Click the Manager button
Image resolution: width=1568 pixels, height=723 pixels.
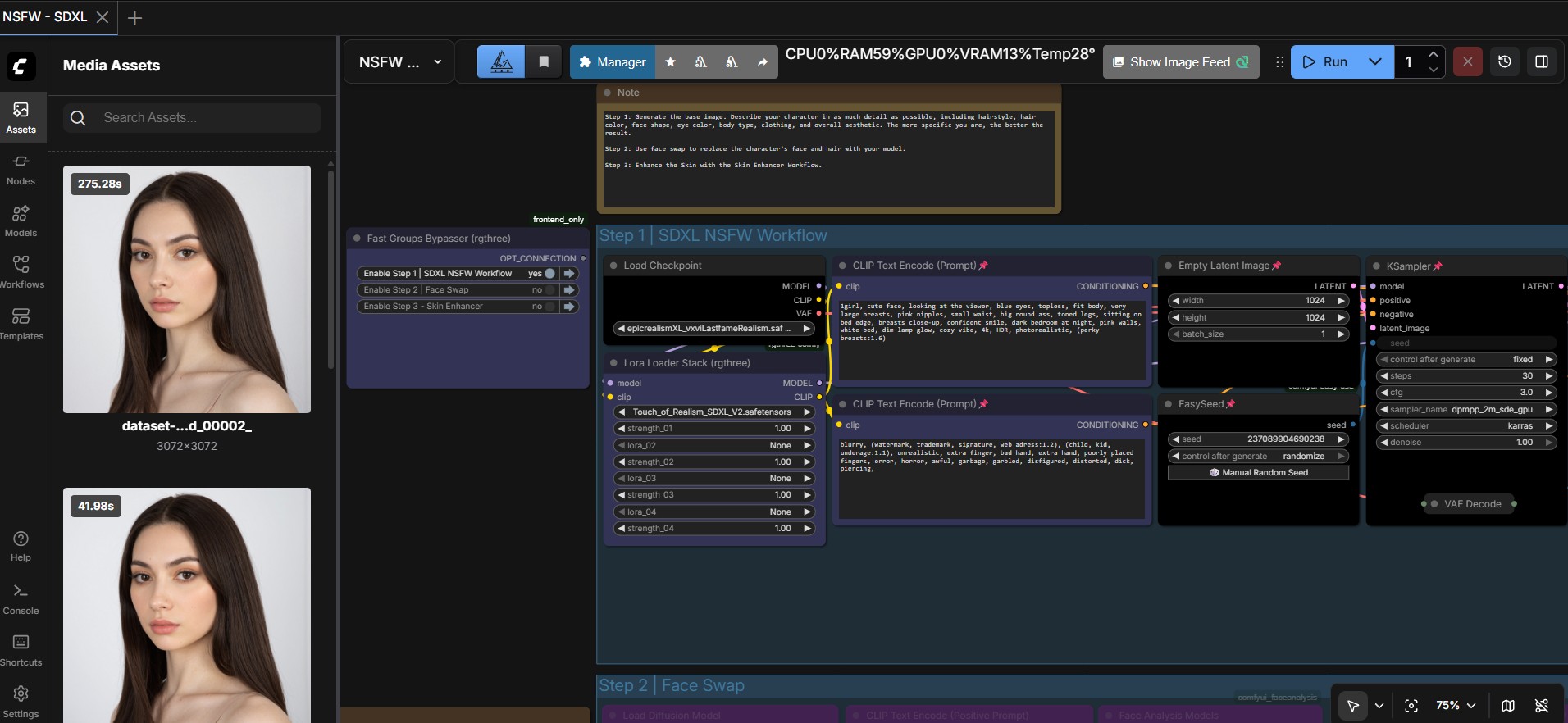612,62
